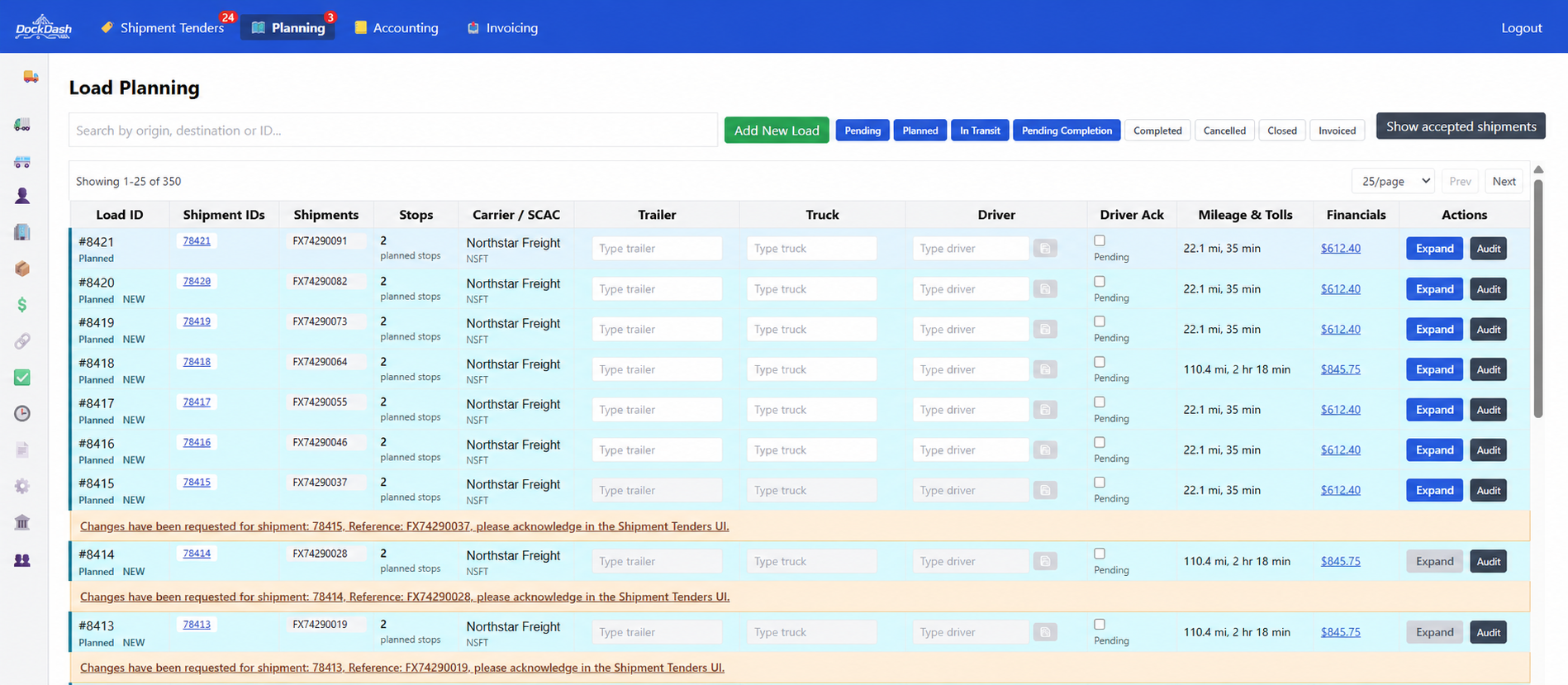Expand load #8416 row details
This screenshot has height=685, width=1568.
coord(1434,450)
